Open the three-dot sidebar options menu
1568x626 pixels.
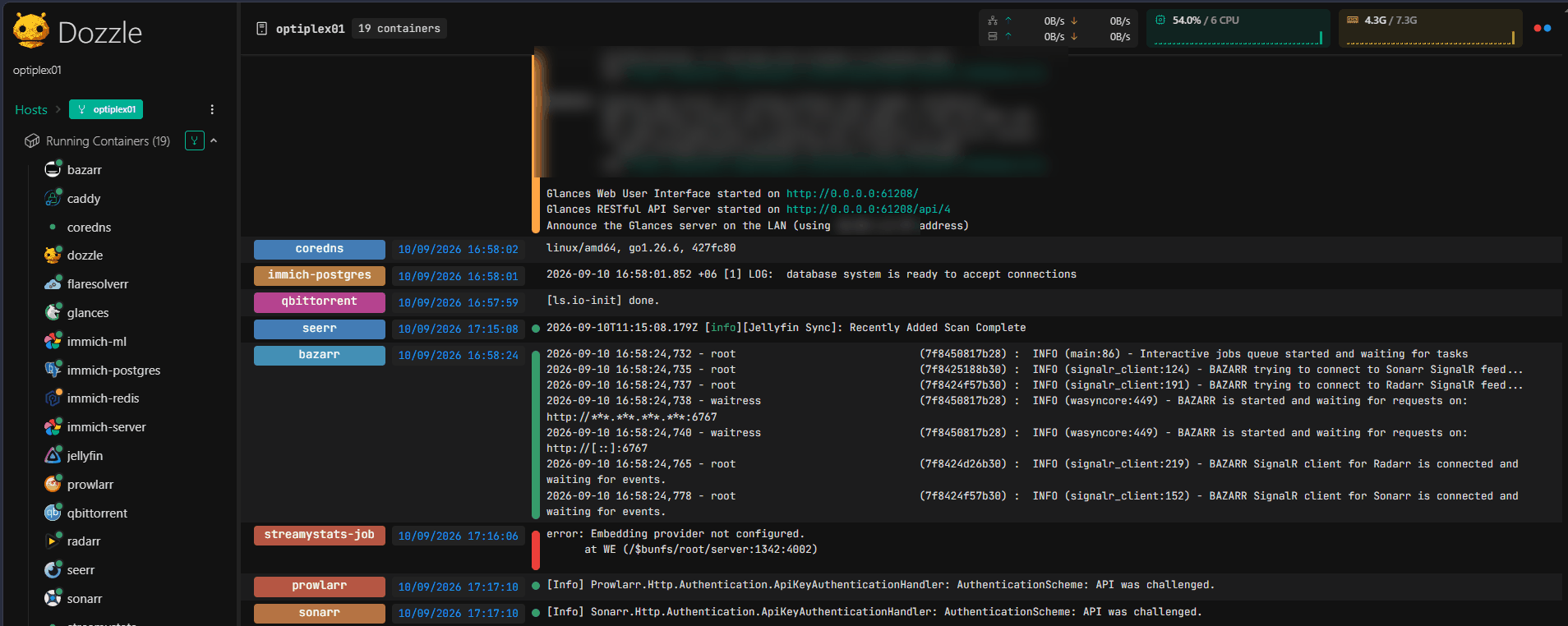212,109
